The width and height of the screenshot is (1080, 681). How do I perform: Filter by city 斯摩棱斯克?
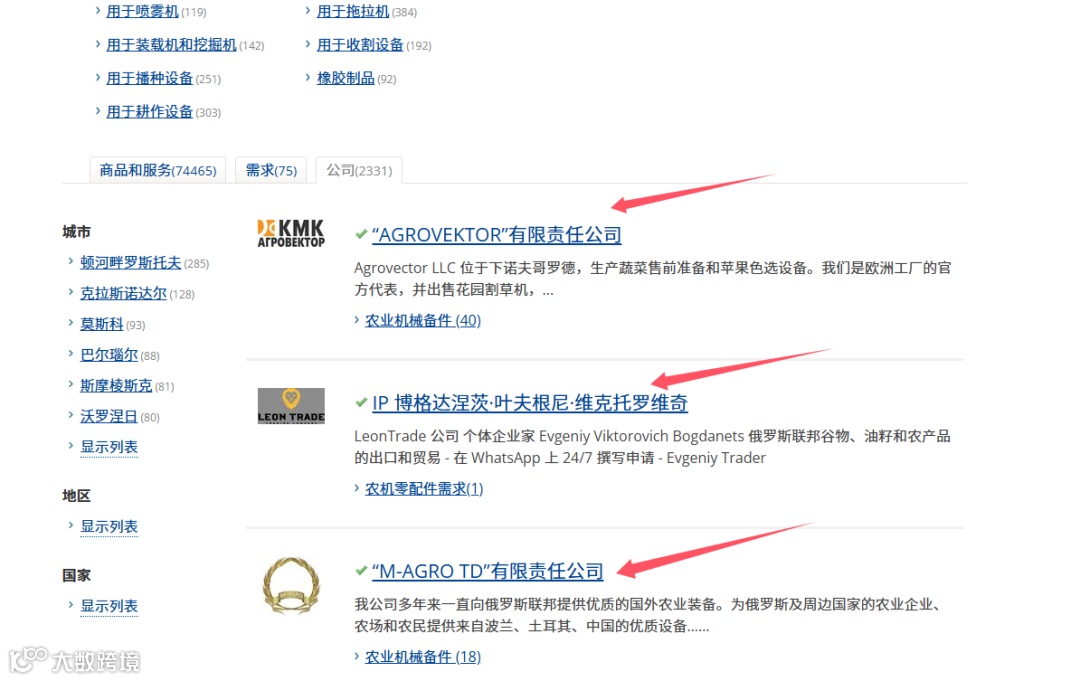tap(116, 386)
